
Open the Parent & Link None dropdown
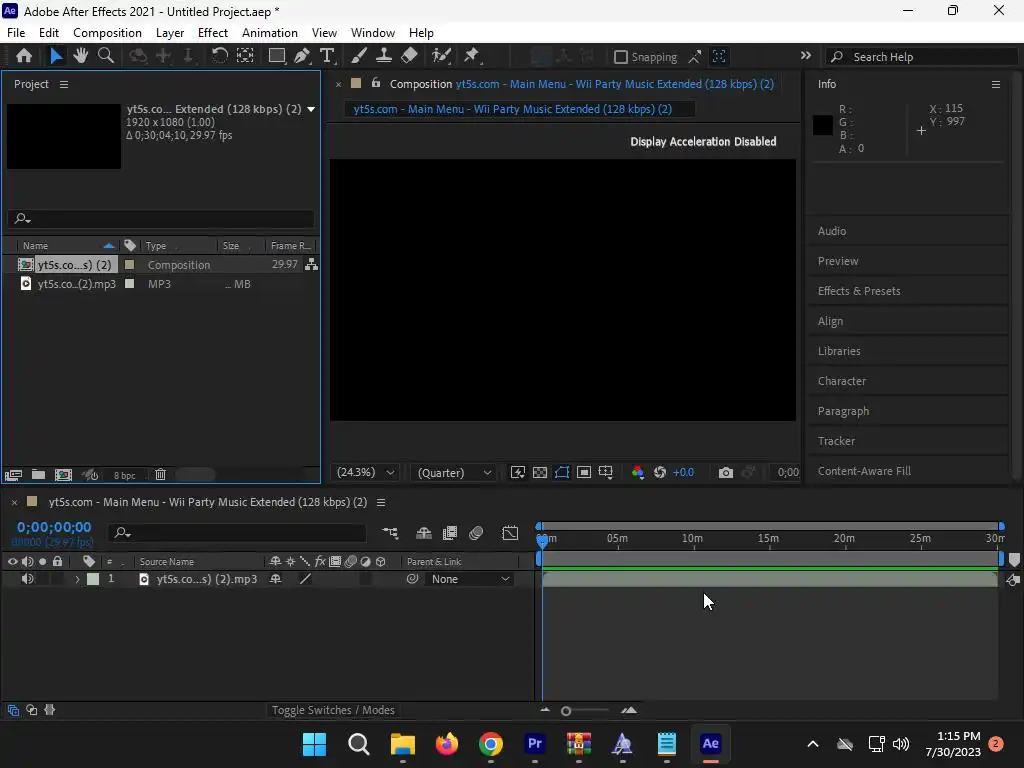pyautogui.click(x=469, y=579)
